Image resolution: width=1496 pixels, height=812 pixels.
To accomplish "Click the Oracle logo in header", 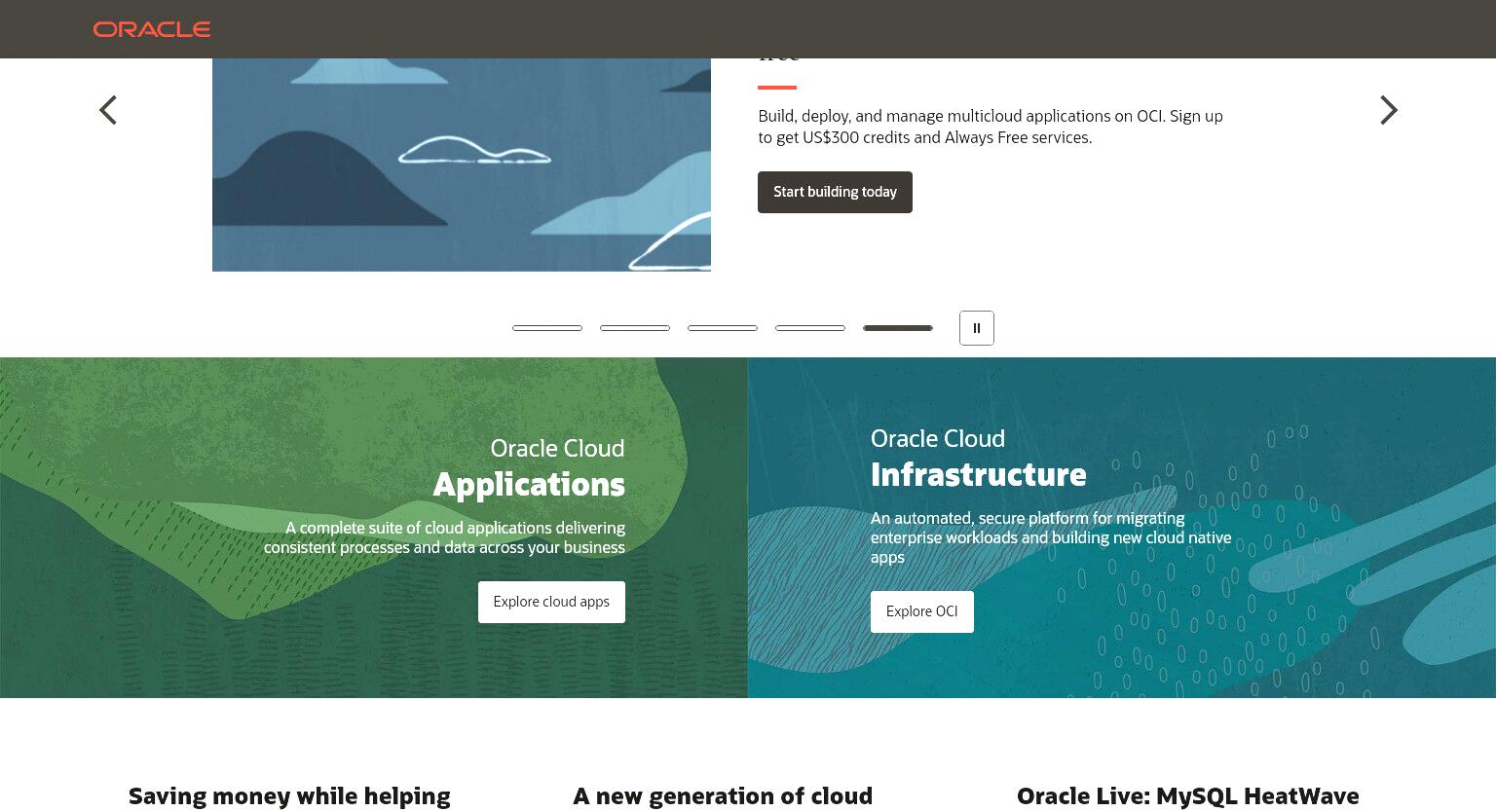I will (152, 29).
